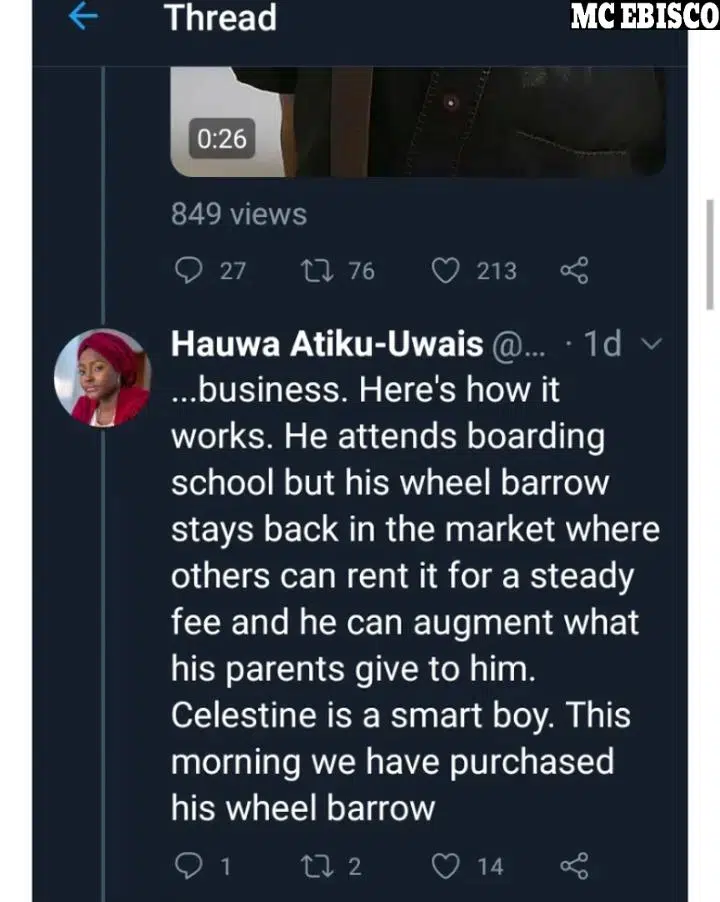720x902 pixels.
Task: Retweet the video tweet with 76 retweets
Action: (x=317, y=270)
